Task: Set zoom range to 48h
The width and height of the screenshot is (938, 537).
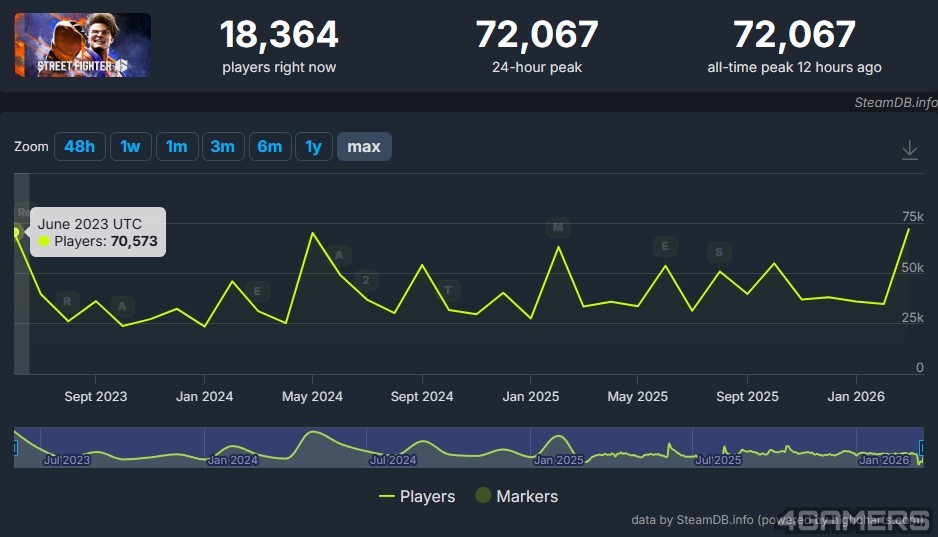Action: 79,147
